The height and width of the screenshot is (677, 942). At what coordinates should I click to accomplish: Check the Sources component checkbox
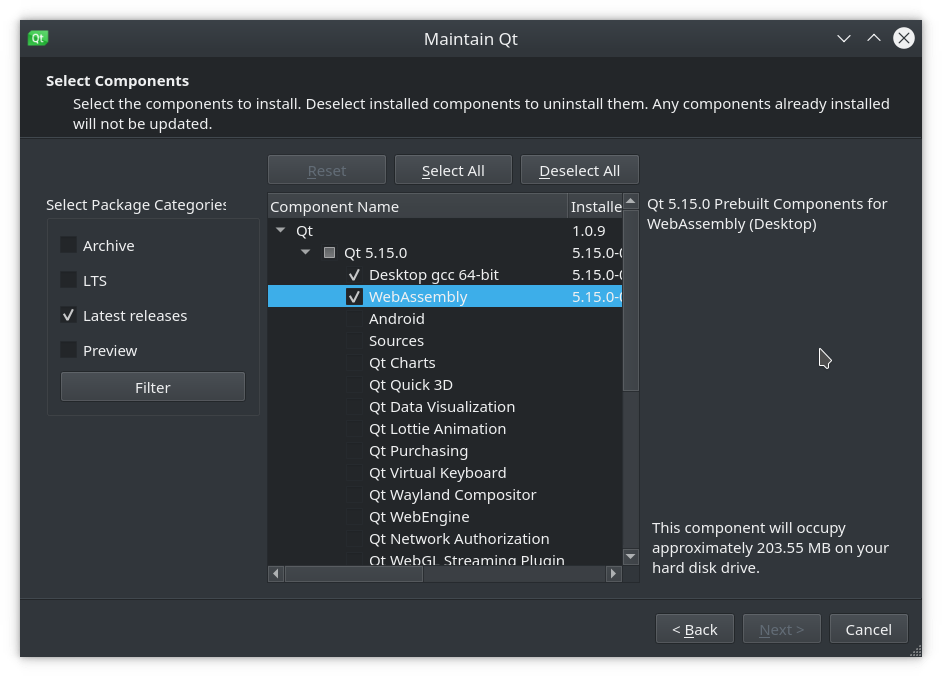click(x=354, y=341)
